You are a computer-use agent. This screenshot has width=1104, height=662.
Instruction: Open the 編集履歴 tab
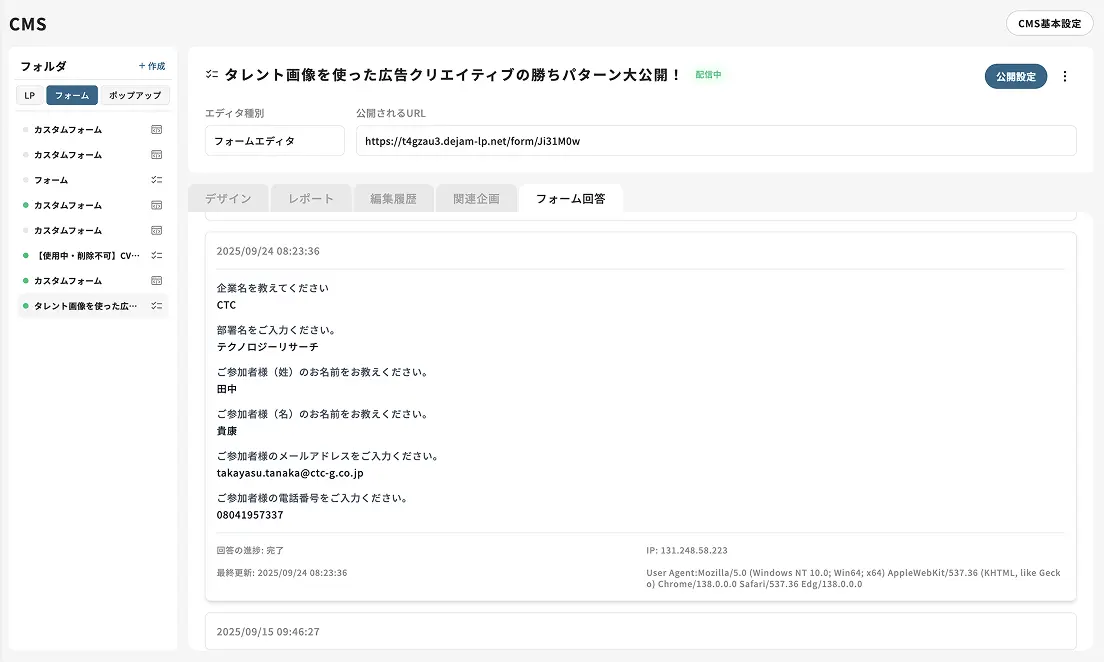(395, 198)
